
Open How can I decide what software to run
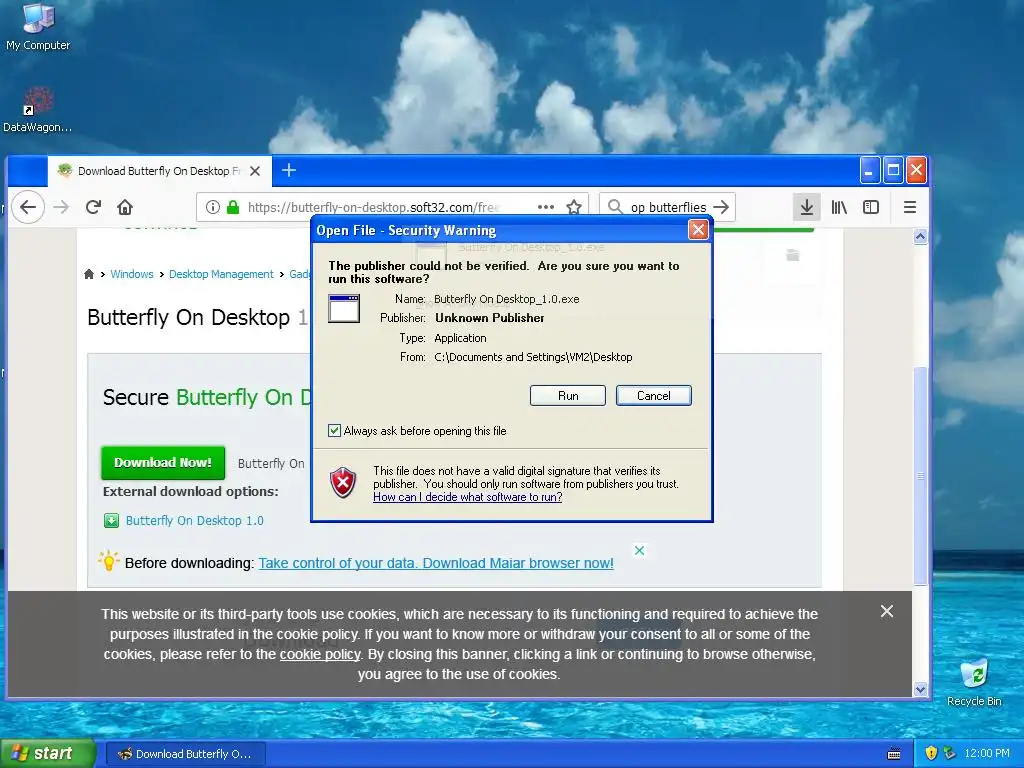(468, 497)
